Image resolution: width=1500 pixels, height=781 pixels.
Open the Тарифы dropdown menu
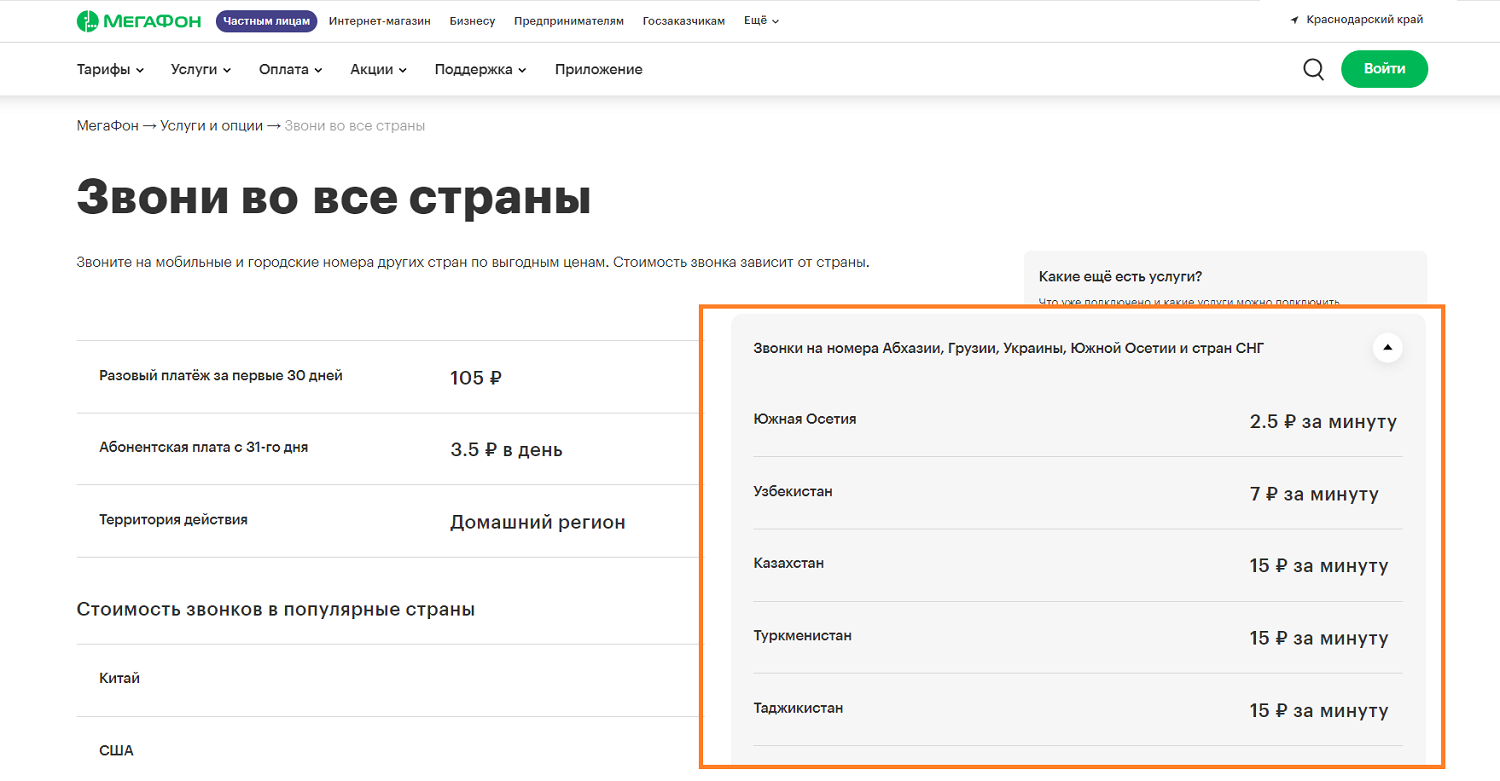110,69
